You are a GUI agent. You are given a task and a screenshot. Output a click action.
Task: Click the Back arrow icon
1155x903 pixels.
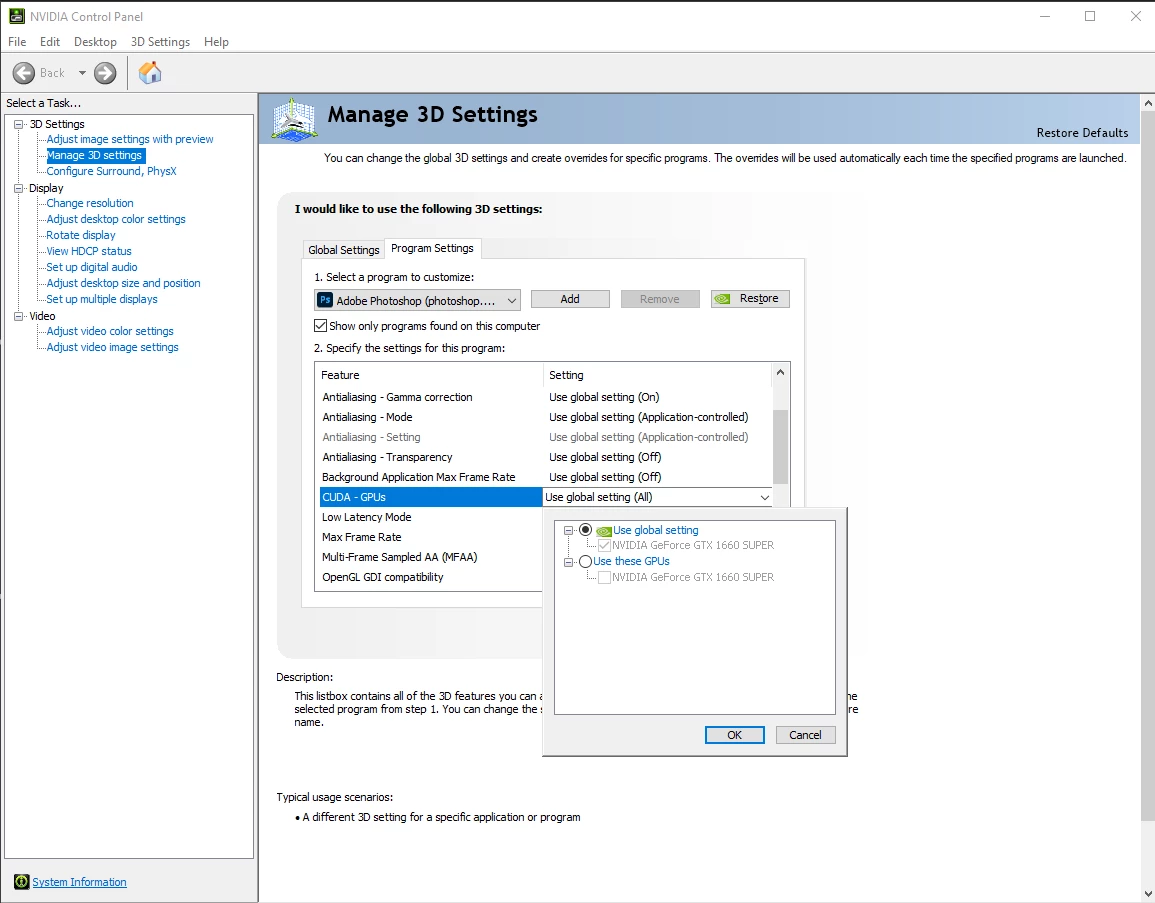click(24, 73)
